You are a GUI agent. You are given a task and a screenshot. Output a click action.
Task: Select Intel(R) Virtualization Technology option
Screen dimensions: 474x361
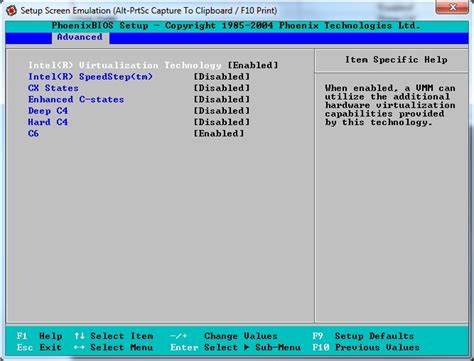tap(125, 65)
